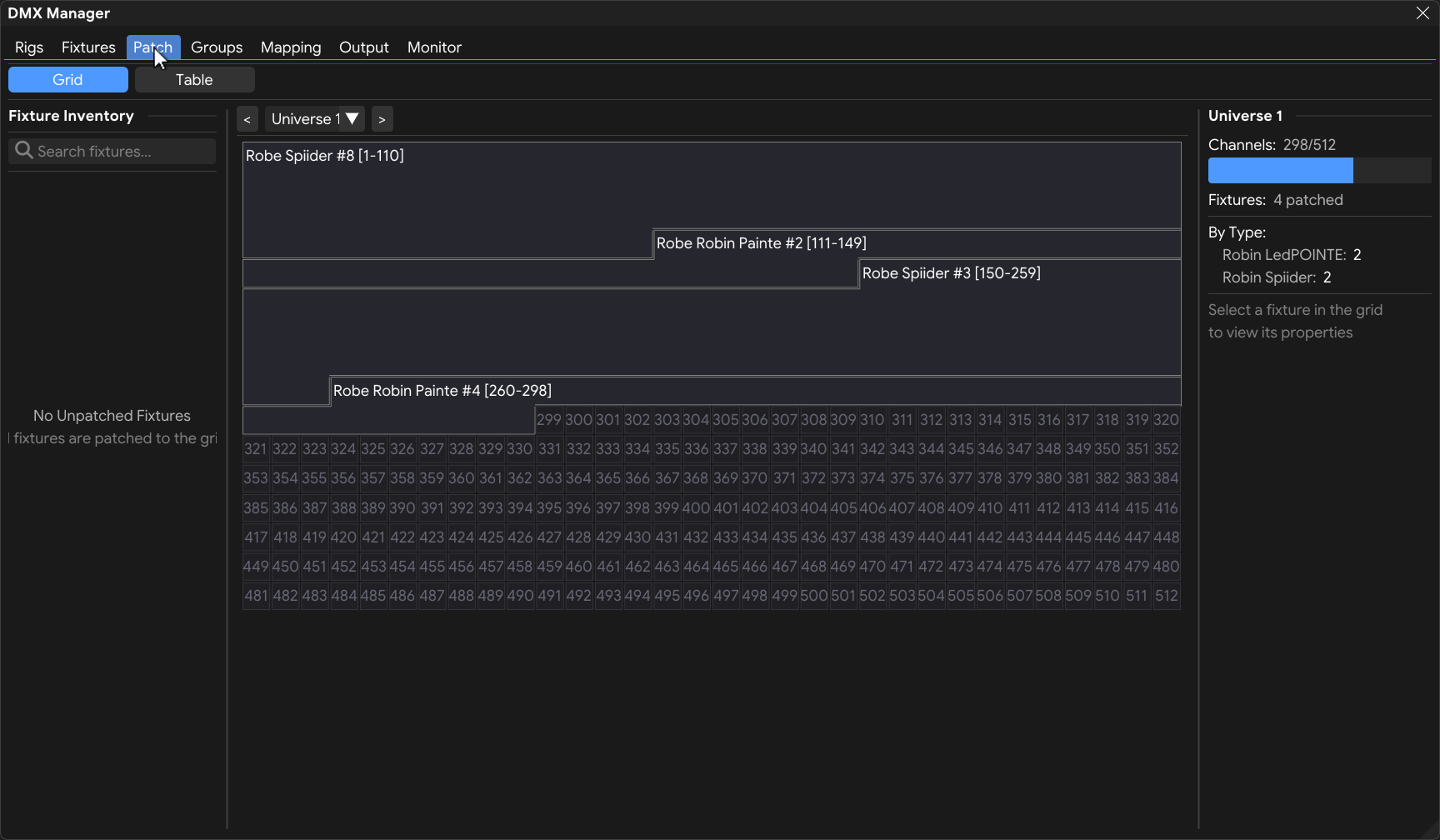Click channel cell 400

pyautogui.click(x=696, y=508)
